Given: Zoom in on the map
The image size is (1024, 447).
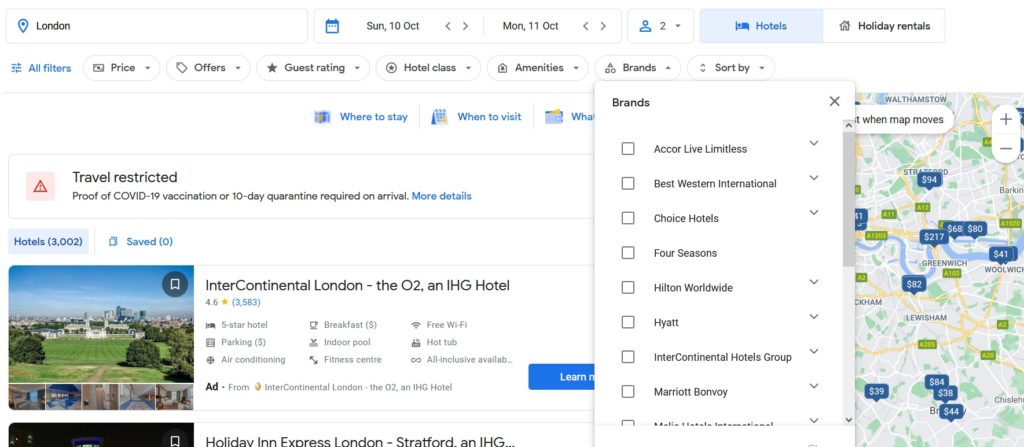Looking at the screenshot, I should [x=1005, y=119].
